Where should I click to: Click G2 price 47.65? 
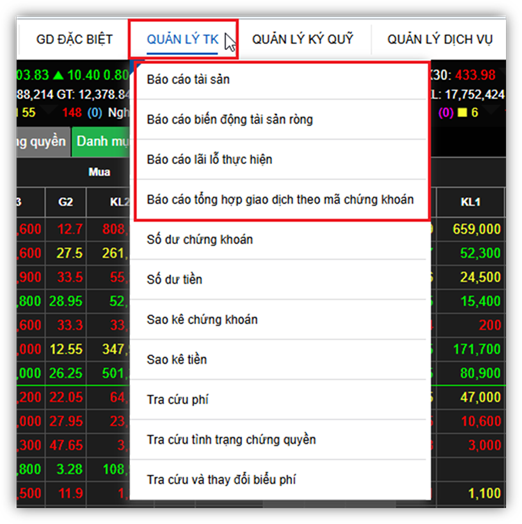pyautogui.click(x=66, y=445)
